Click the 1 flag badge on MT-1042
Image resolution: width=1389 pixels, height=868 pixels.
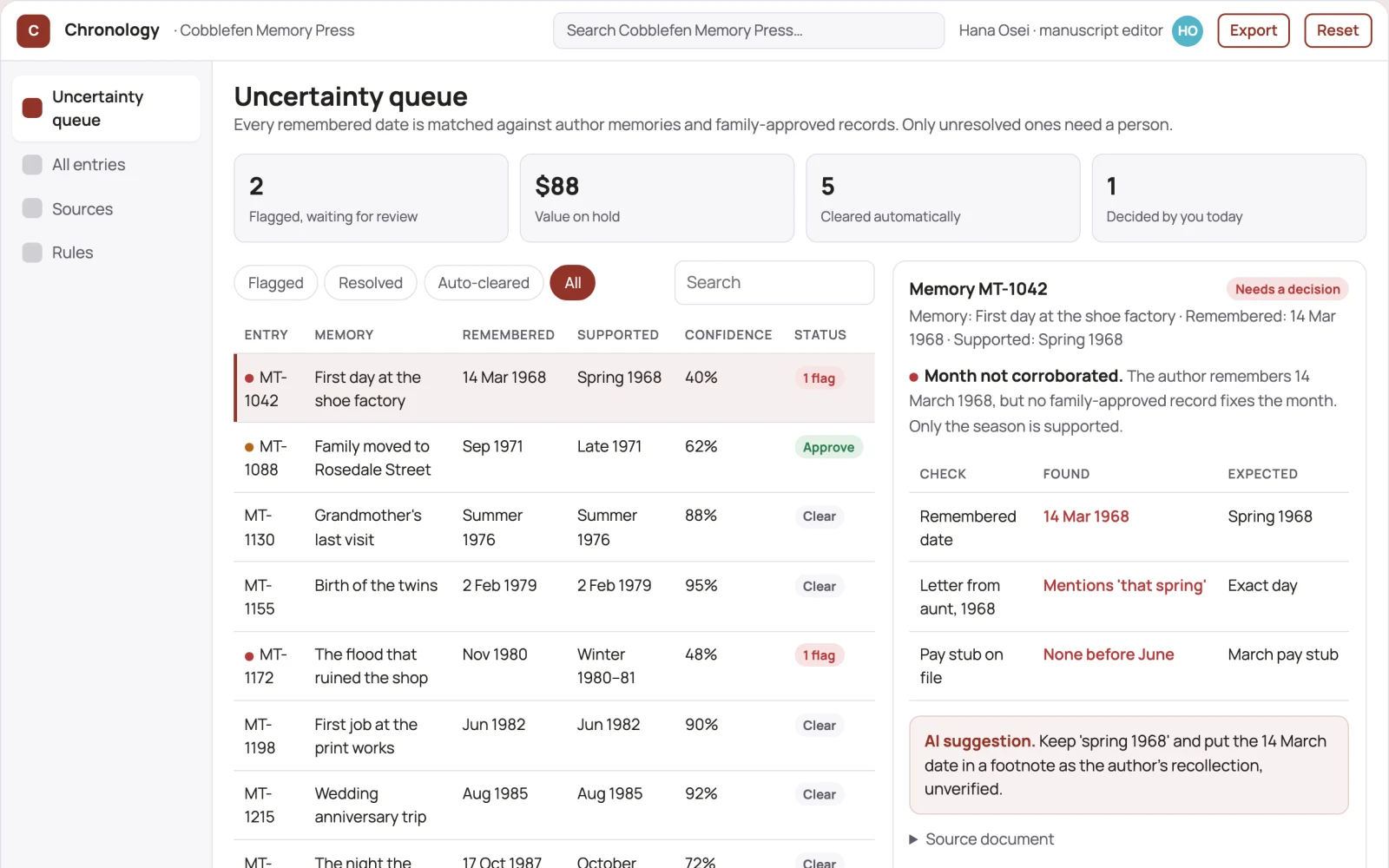click(819, 378)
